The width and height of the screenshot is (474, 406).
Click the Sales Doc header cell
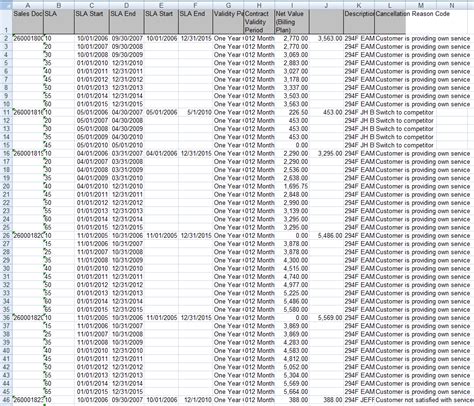click(28, 22)
